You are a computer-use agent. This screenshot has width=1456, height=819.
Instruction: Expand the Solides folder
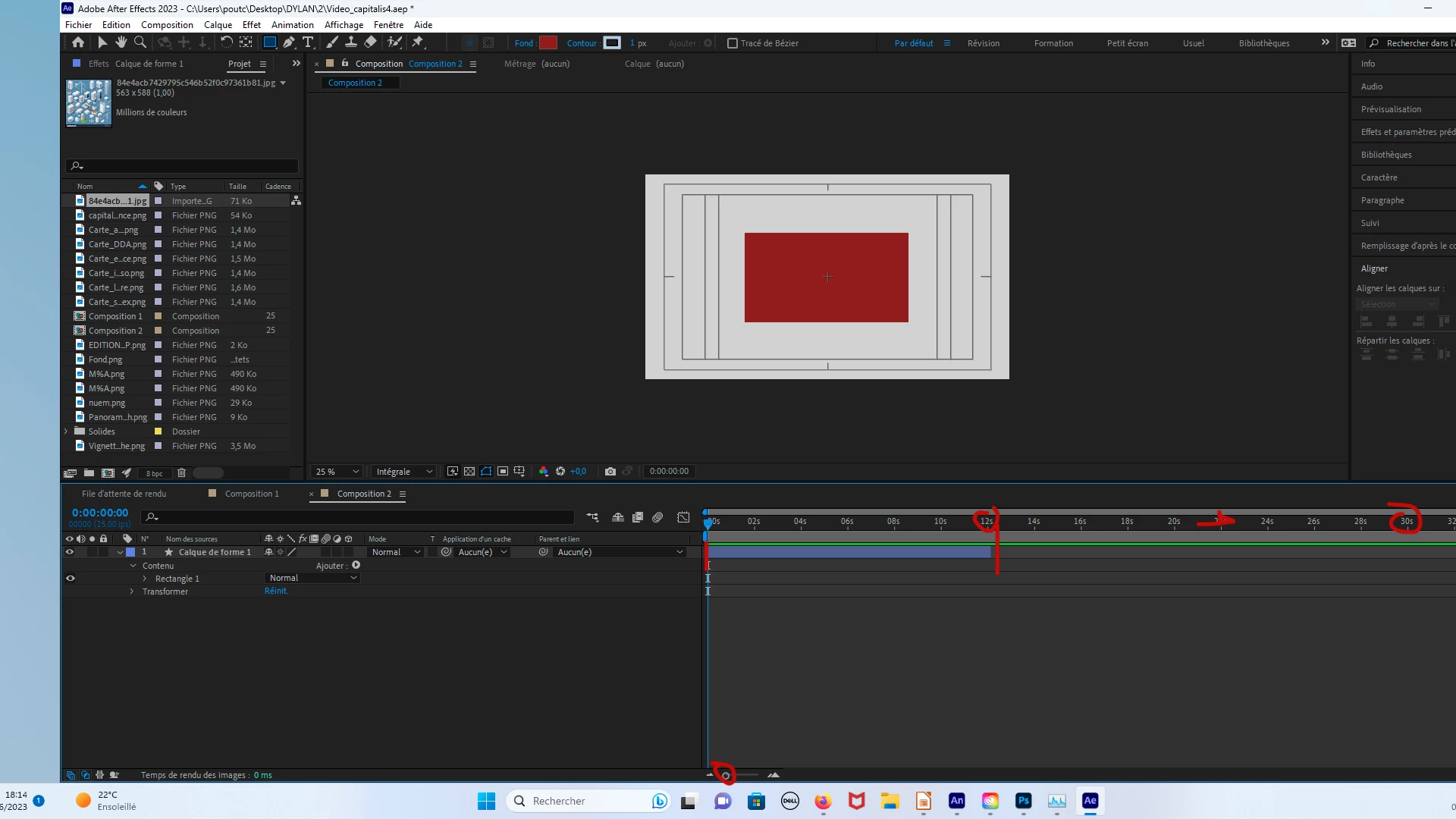[66, 431]
